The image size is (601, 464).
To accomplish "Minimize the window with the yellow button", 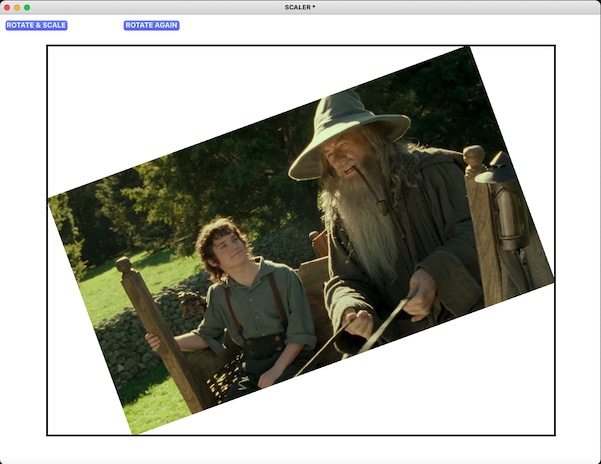I will 16,7.
